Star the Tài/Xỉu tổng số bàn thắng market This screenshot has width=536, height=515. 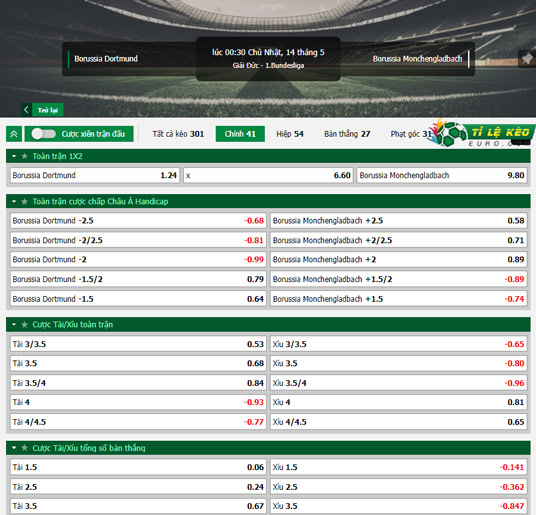pos(24,448)
